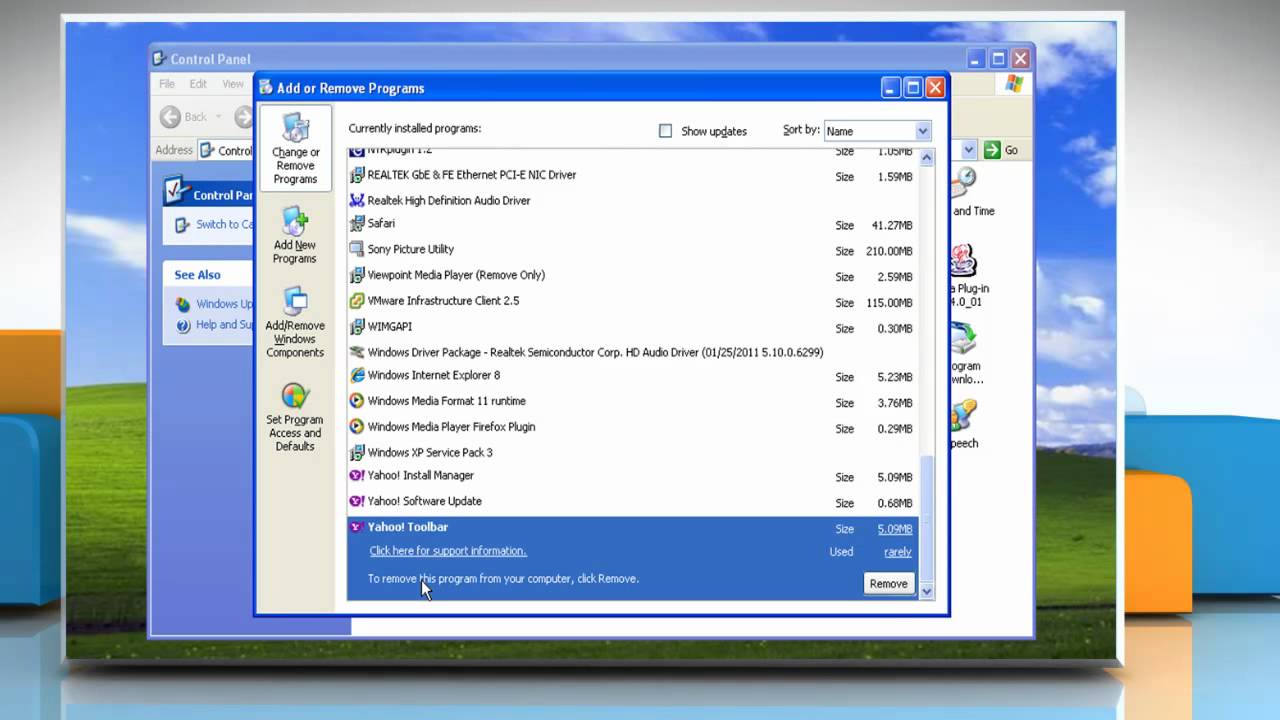Screen dimensions: 1280x720
Task: Click the Windows Internet Explorer 8 icon
Action: coord(357,376)
